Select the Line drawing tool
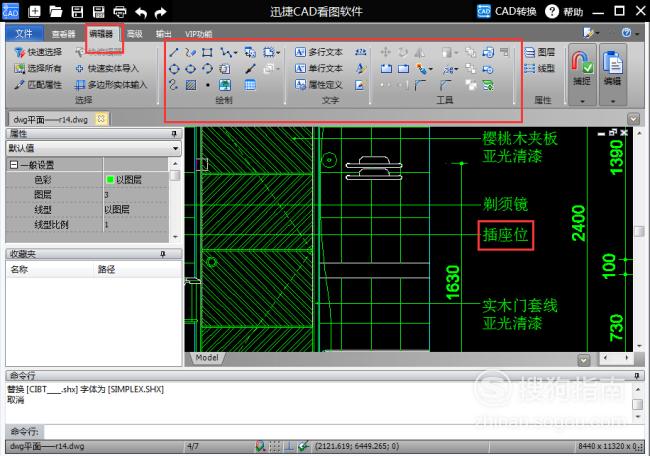Screen dimensions: 650x456 click(174, 52)
